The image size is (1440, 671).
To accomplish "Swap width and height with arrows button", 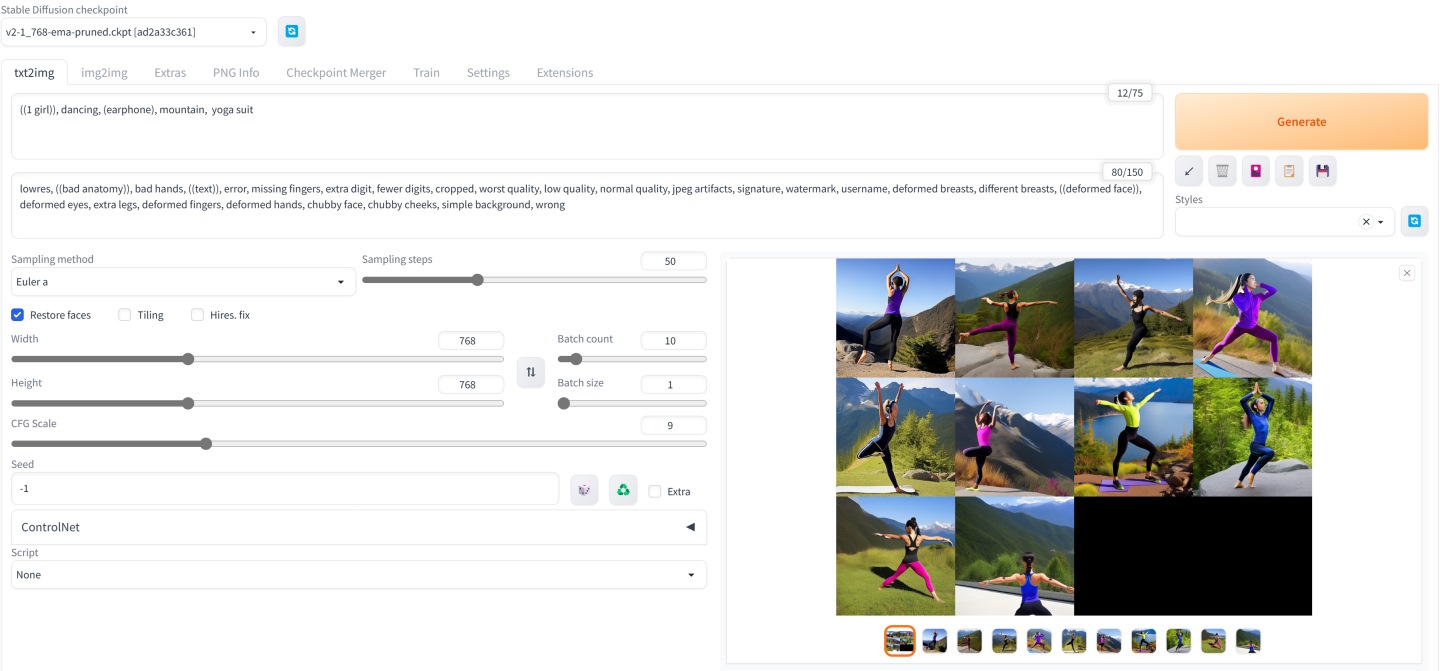I will 531,372.
